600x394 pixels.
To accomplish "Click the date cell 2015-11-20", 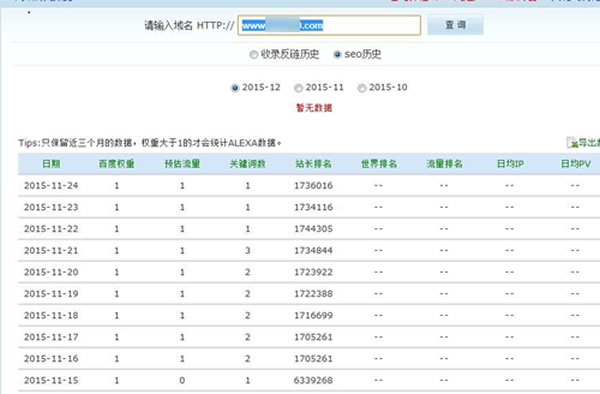I will pyautogui.click(x=51, y=272).
